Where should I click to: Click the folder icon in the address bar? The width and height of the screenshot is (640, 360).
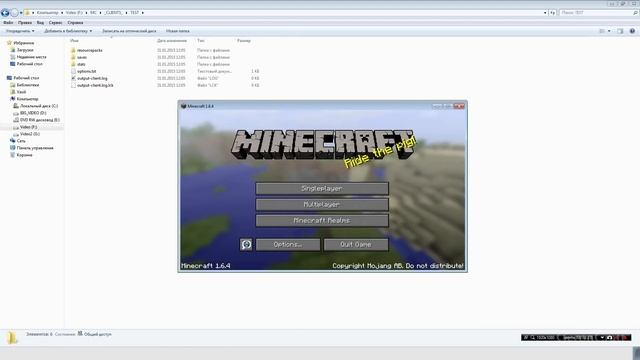pos(27,13)
